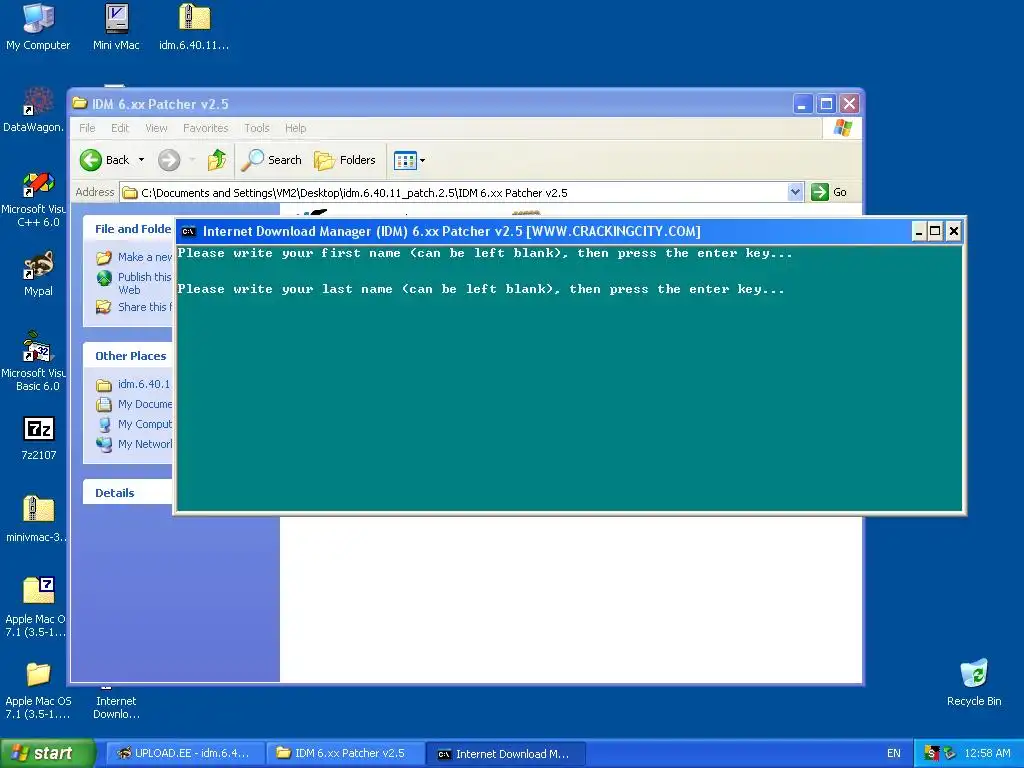Screen dimensions: 1024x768
Task: Open the Edit menu
Action: (x=120, y=128)
